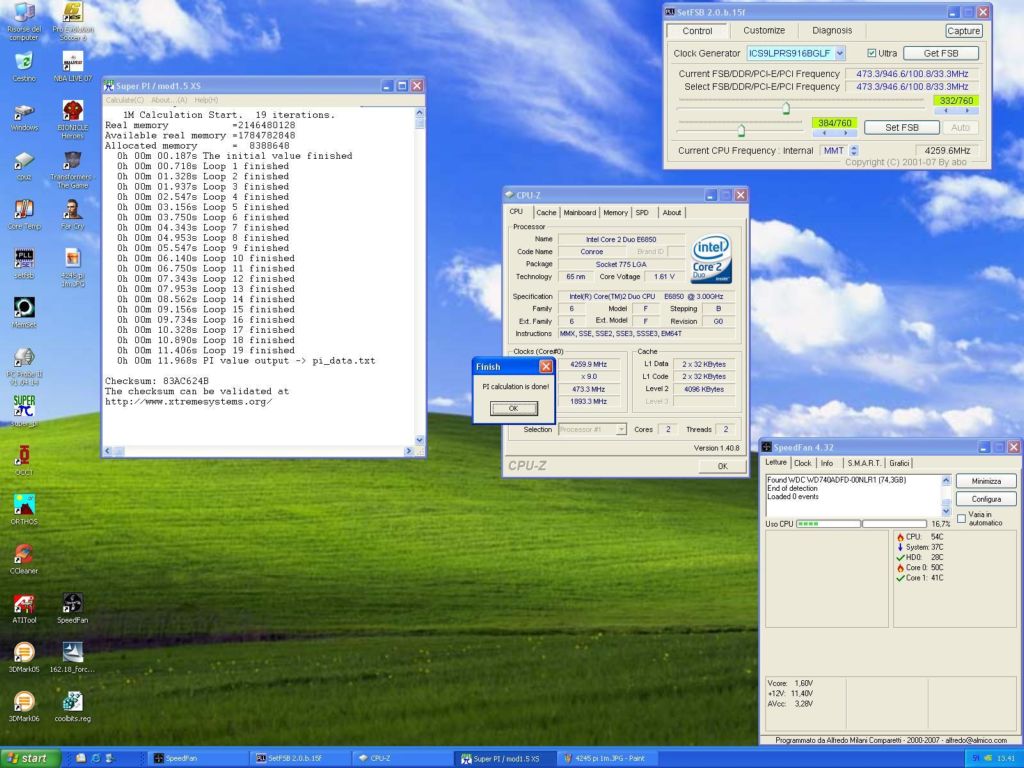
Task: Switch to the Diagnosis tab in SetFSB
Action: (831, 30)
